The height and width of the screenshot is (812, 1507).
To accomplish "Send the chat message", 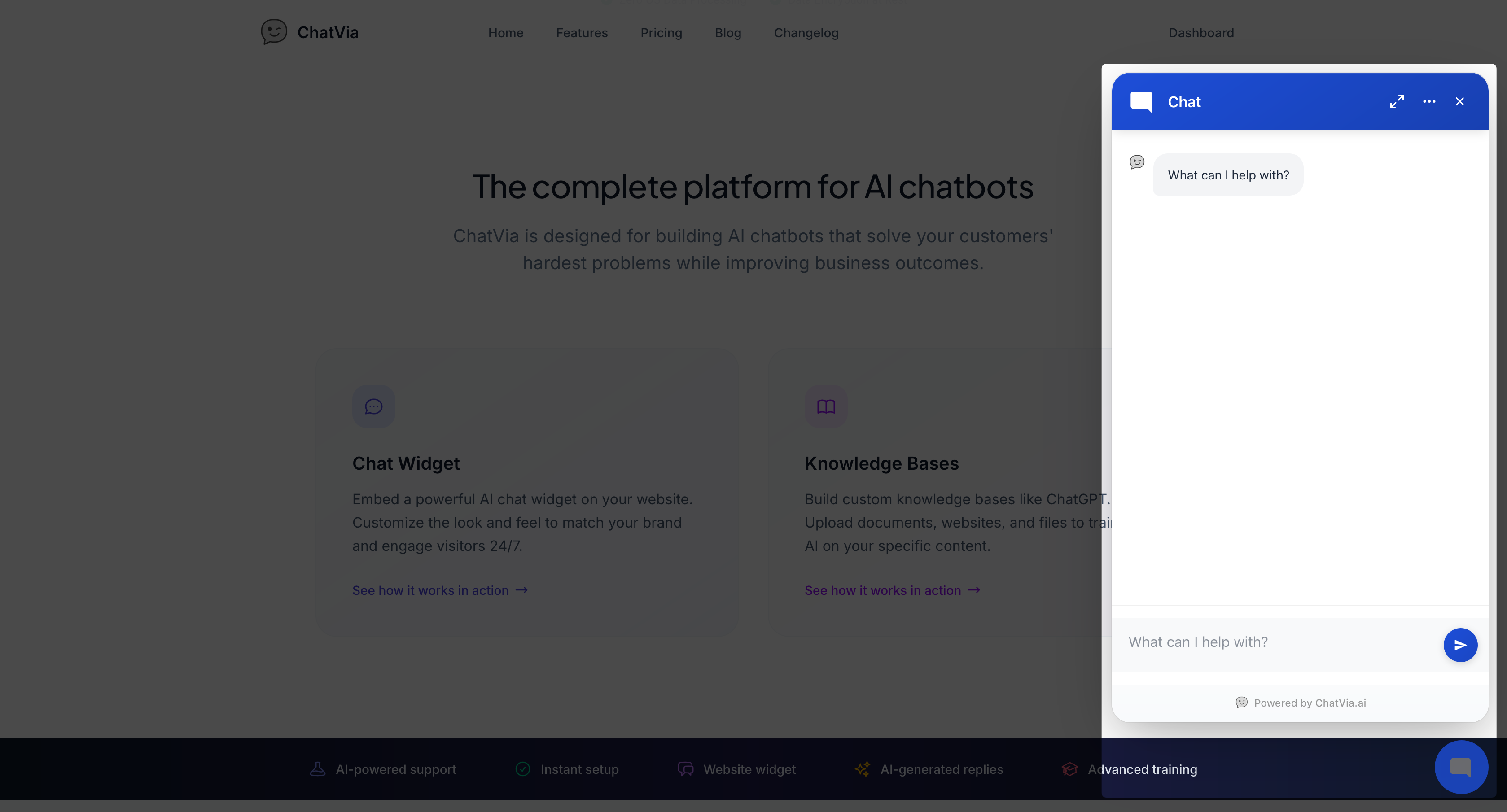I will (x=1460, y=645).
